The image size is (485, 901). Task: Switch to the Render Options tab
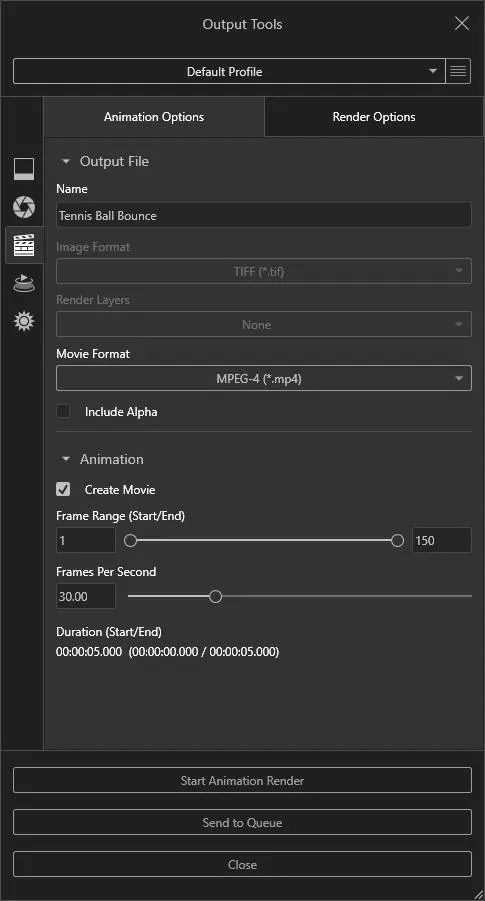374,117
